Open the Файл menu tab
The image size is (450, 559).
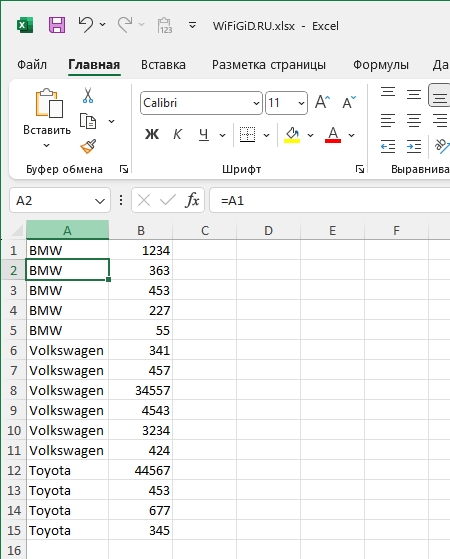click(32, 65)
